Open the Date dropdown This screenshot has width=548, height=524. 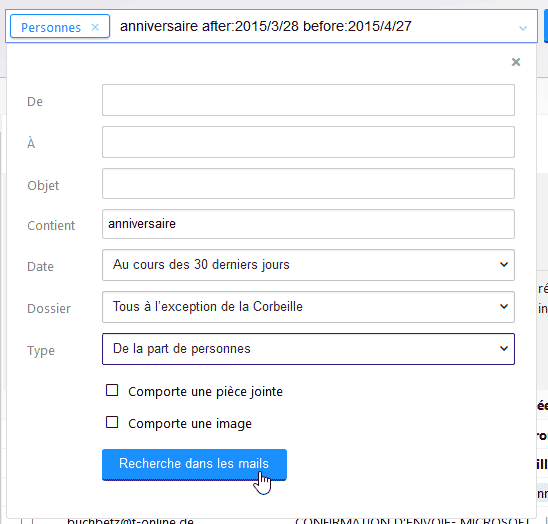tap(308, 265)
